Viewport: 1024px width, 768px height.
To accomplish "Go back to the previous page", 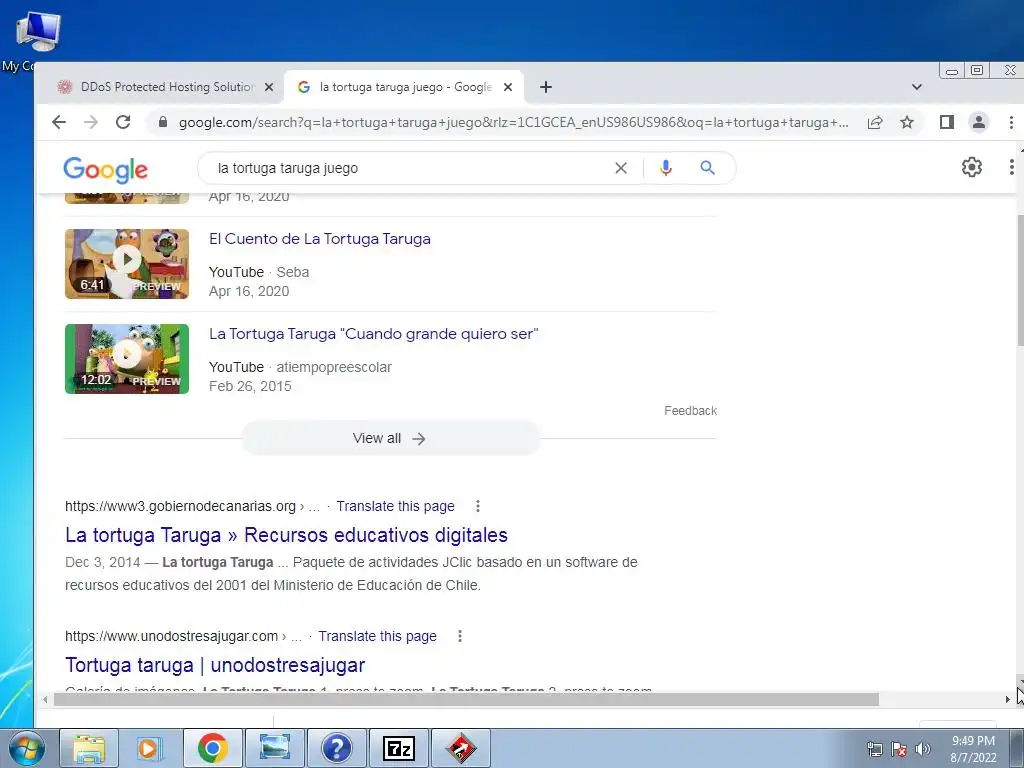I will pyautogui.click(x=59, y=122).
